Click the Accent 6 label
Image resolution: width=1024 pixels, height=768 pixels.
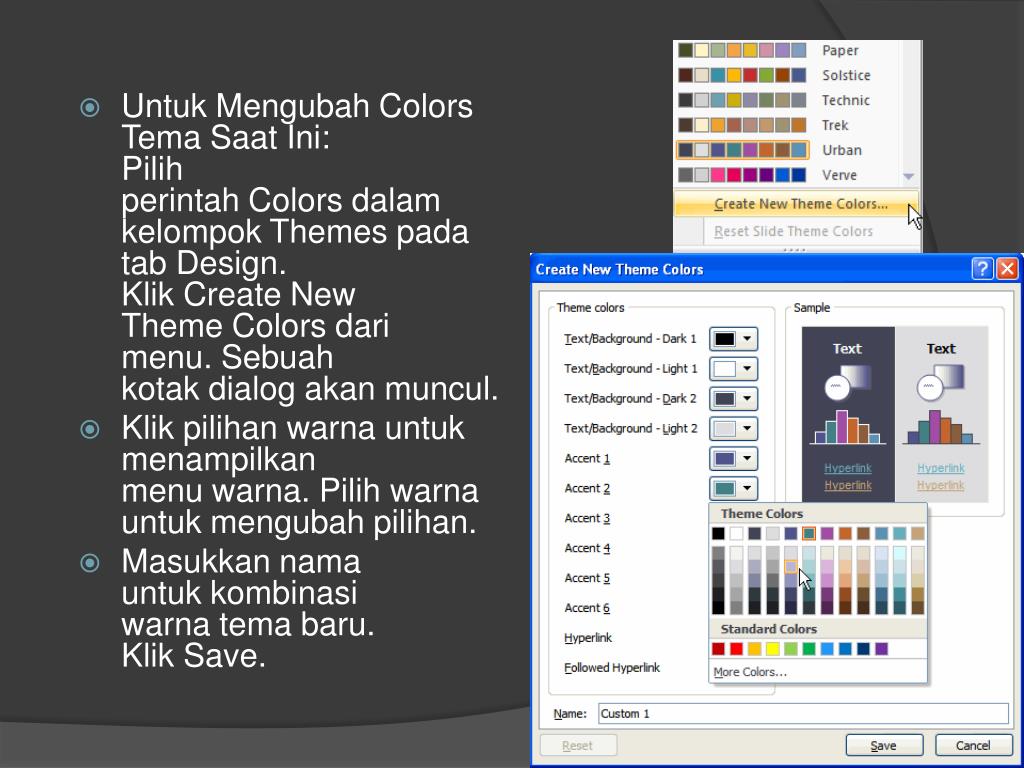pyautogui.click(x=587, y=608)
